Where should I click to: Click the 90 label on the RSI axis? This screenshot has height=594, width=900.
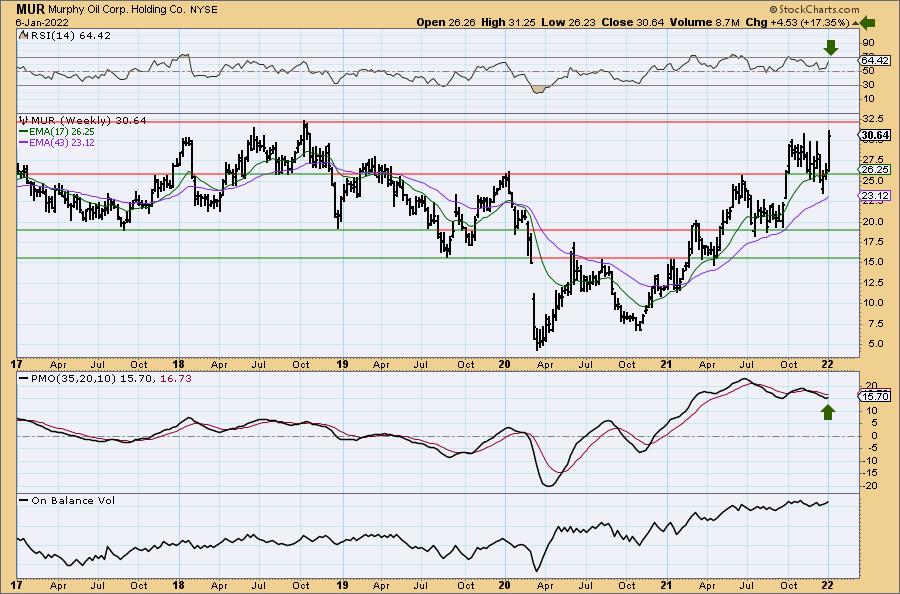[868, 43]
